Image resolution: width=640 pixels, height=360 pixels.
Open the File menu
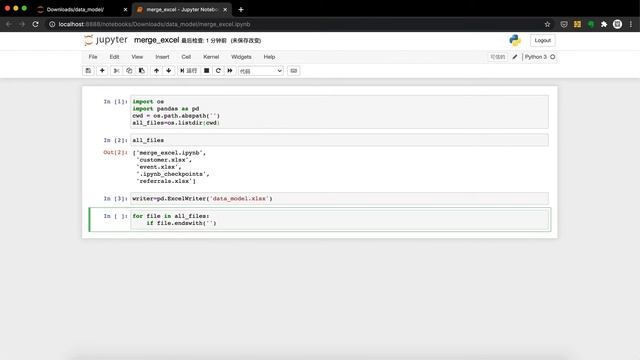[x=93, y=57]
